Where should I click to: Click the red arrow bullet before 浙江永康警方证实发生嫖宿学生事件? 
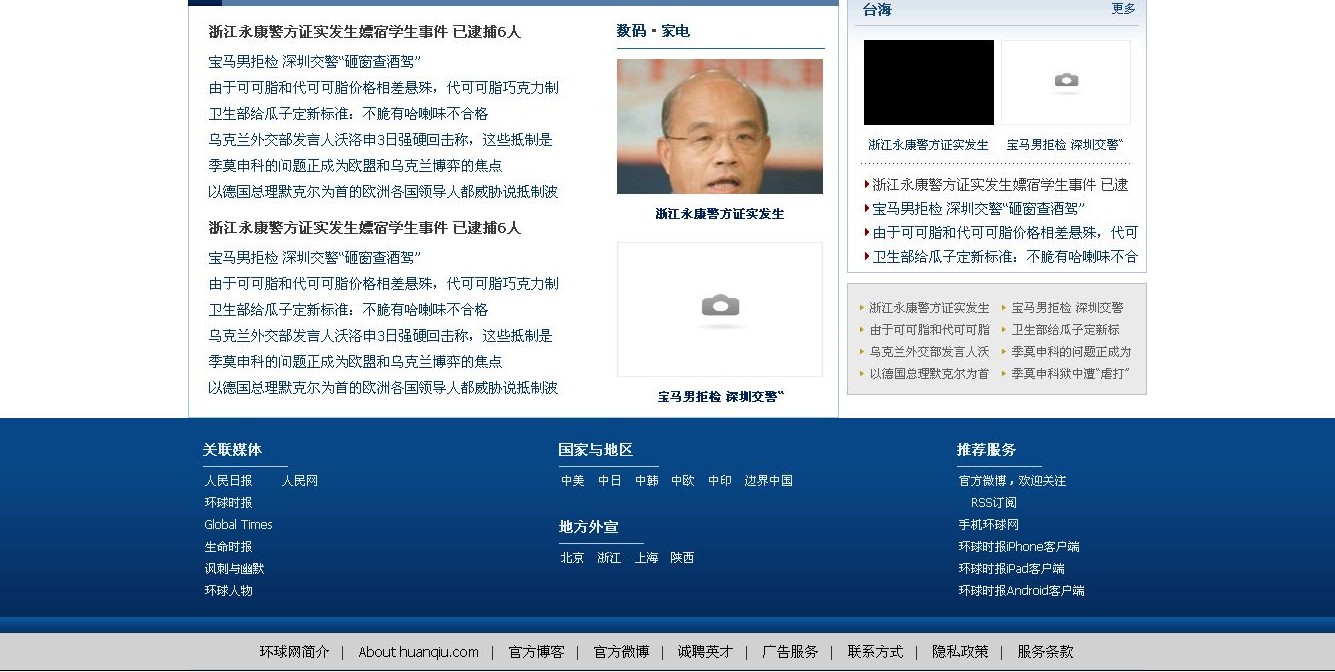coord(866,184)
